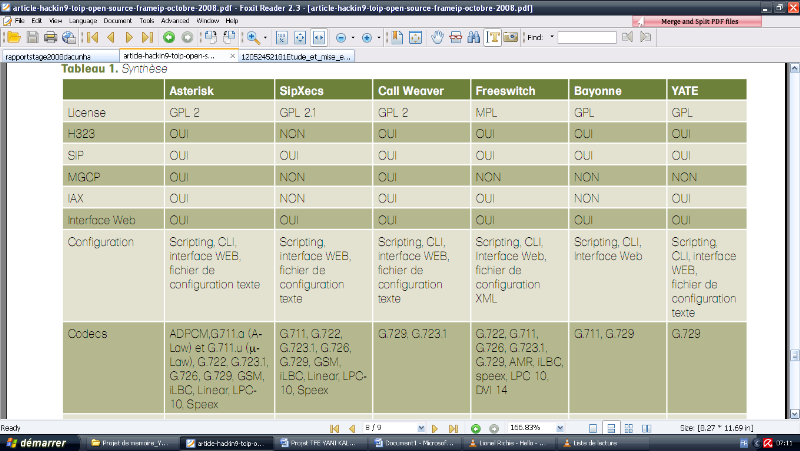Print the document using the printer icon
This screenshot has height=451, width=800.
(x=50, y=37)
